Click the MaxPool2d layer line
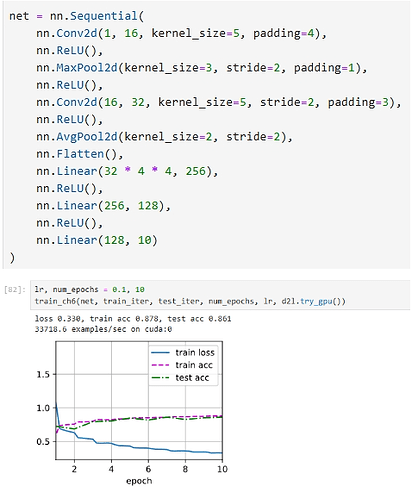 pyautogui.click(x=202, y=68)
